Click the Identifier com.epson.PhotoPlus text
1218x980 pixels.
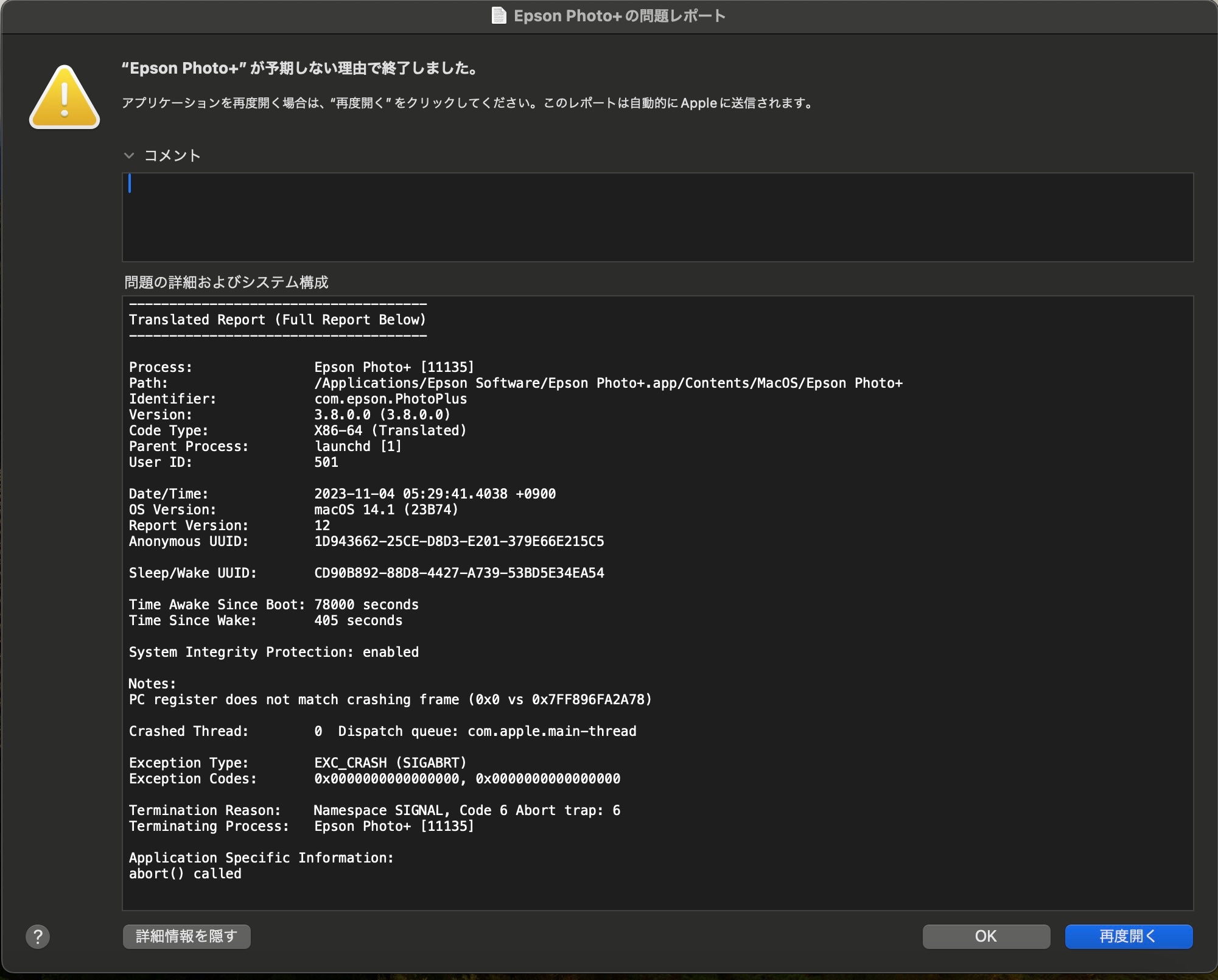click(390, 399)
